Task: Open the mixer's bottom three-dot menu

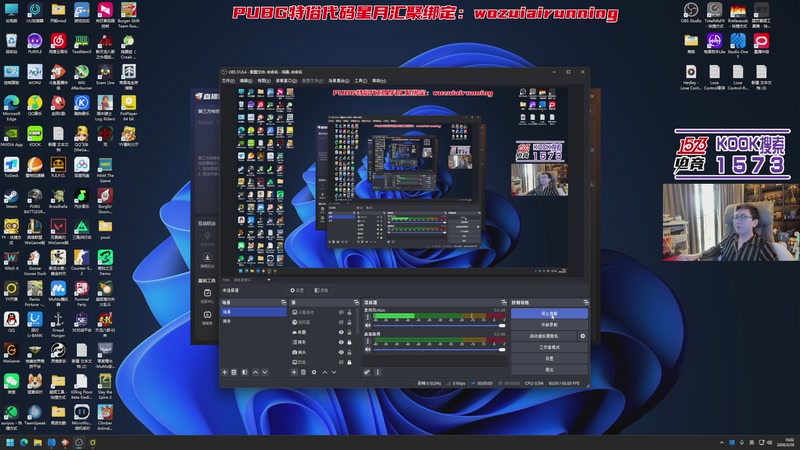Action: point(378,372)
